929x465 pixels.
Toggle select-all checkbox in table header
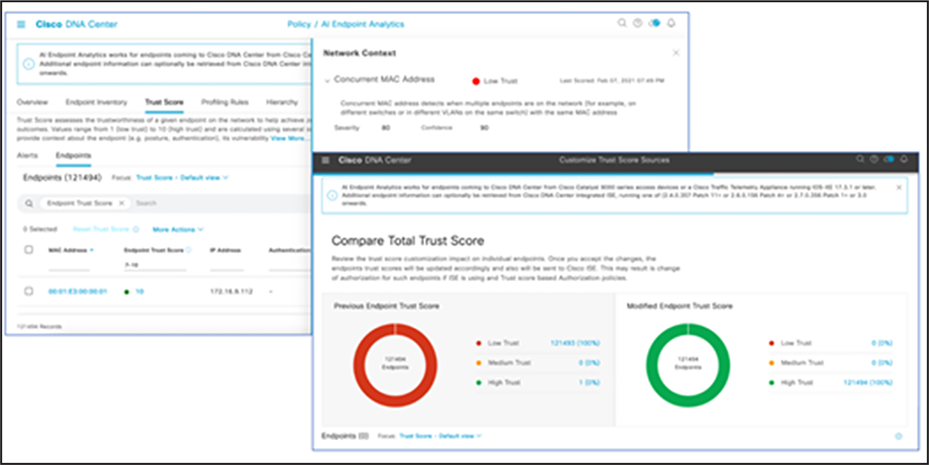[x=28, y=250]
